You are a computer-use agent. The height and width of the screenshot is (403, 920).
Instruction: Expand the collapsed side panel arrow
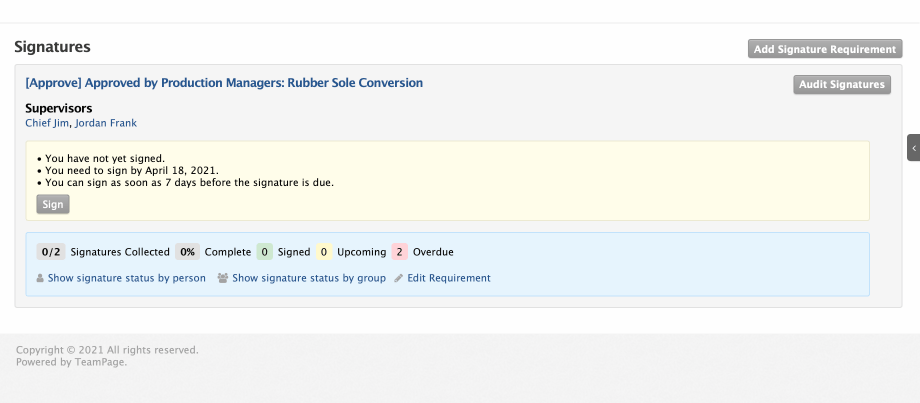point(914,148)
